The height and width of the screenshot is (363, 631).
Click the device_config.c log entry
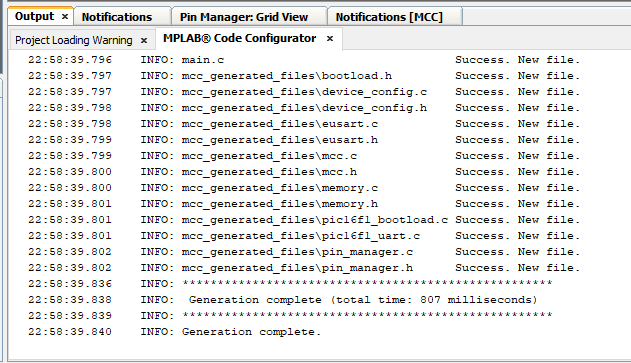pyautogui.click(x=304, y=92)
